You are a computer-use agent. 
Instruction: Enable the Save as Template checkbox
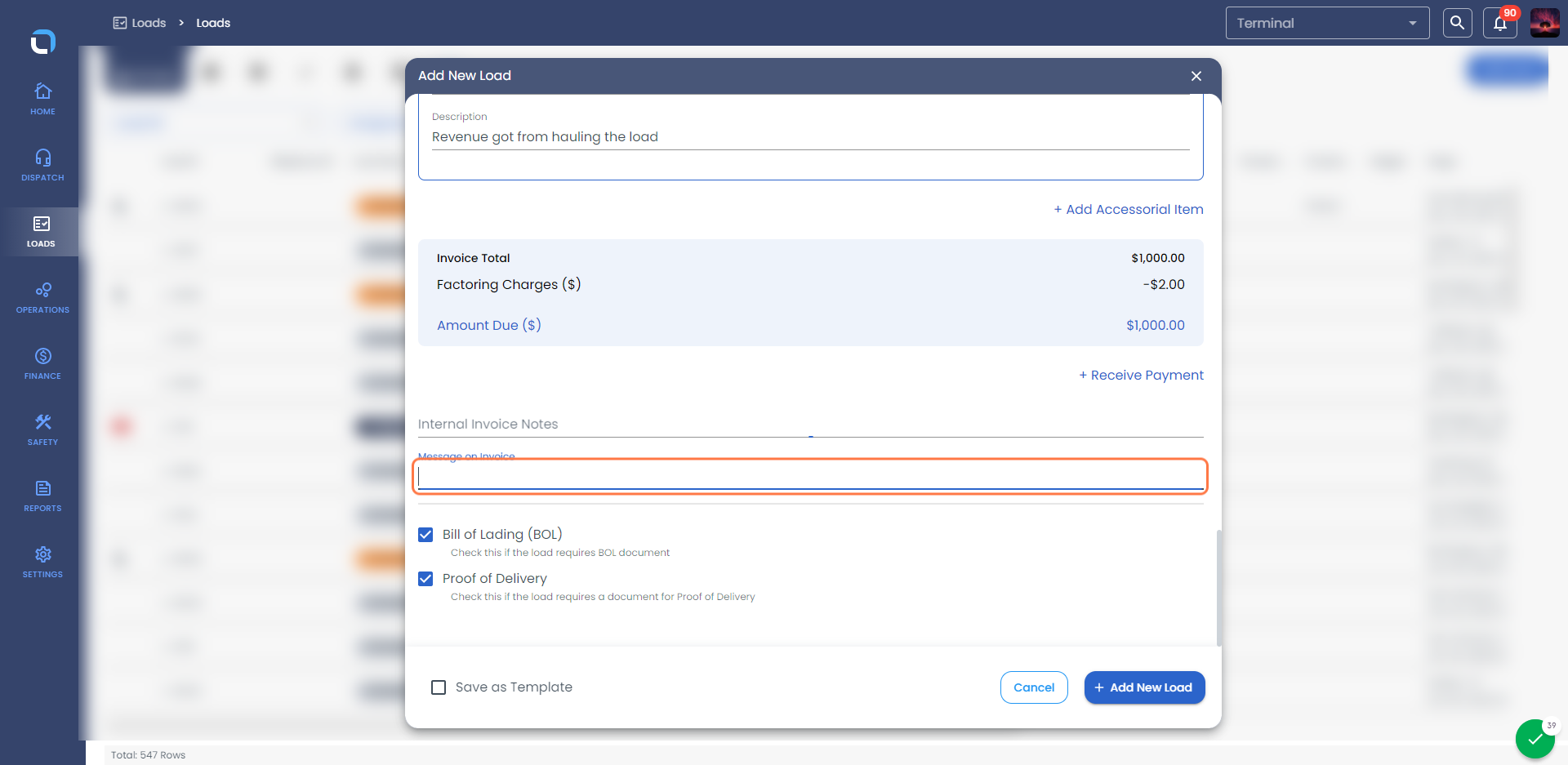[439, 687]
